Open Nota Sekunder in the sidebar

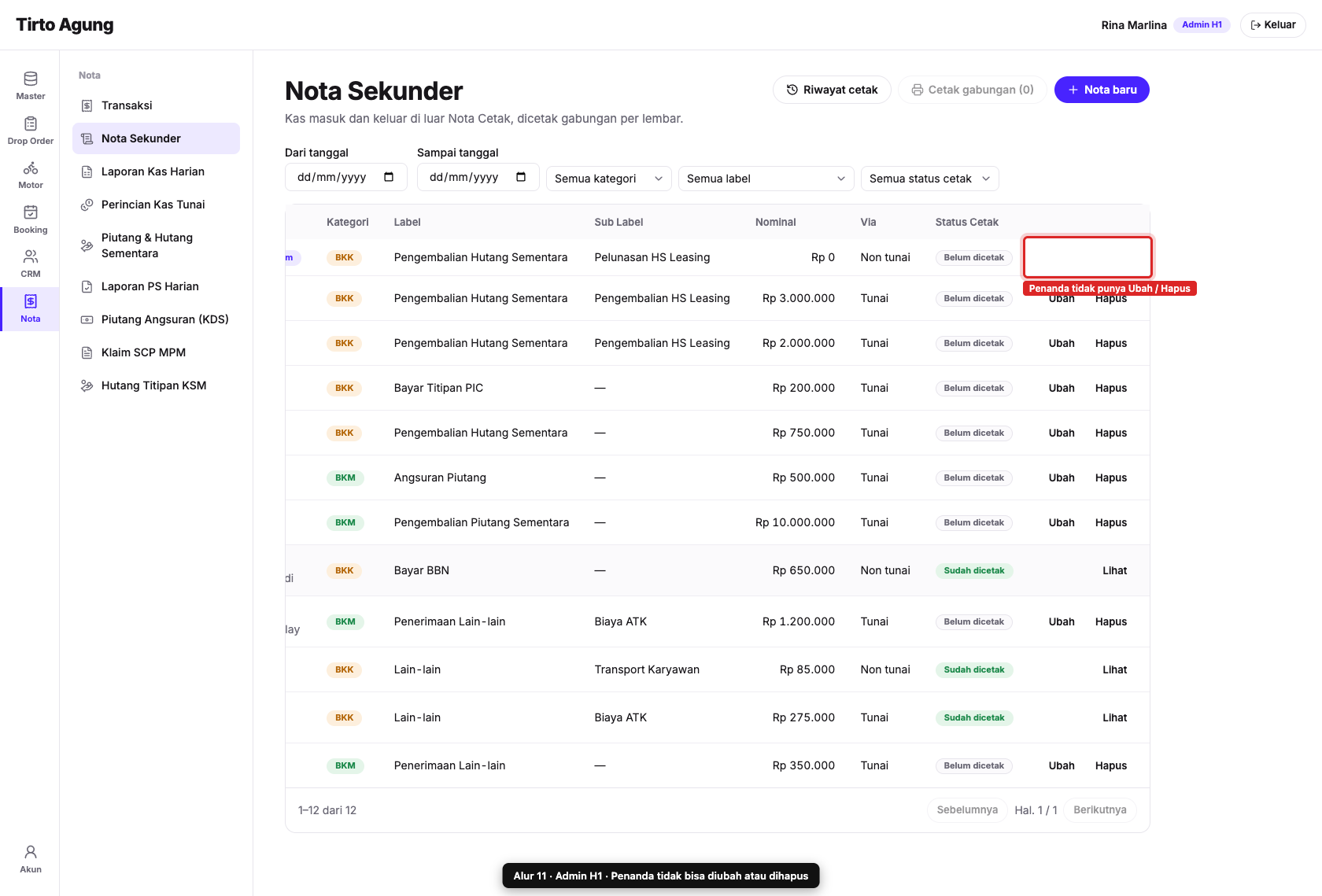click(x=156, y=138)
